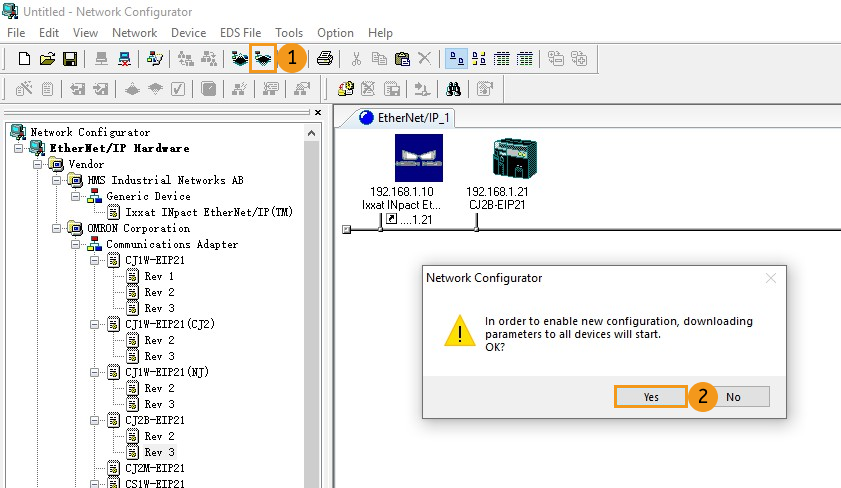Select Rev 3 under CJ2B-EIP21
The image size is (841, 488).
point(159,452)
